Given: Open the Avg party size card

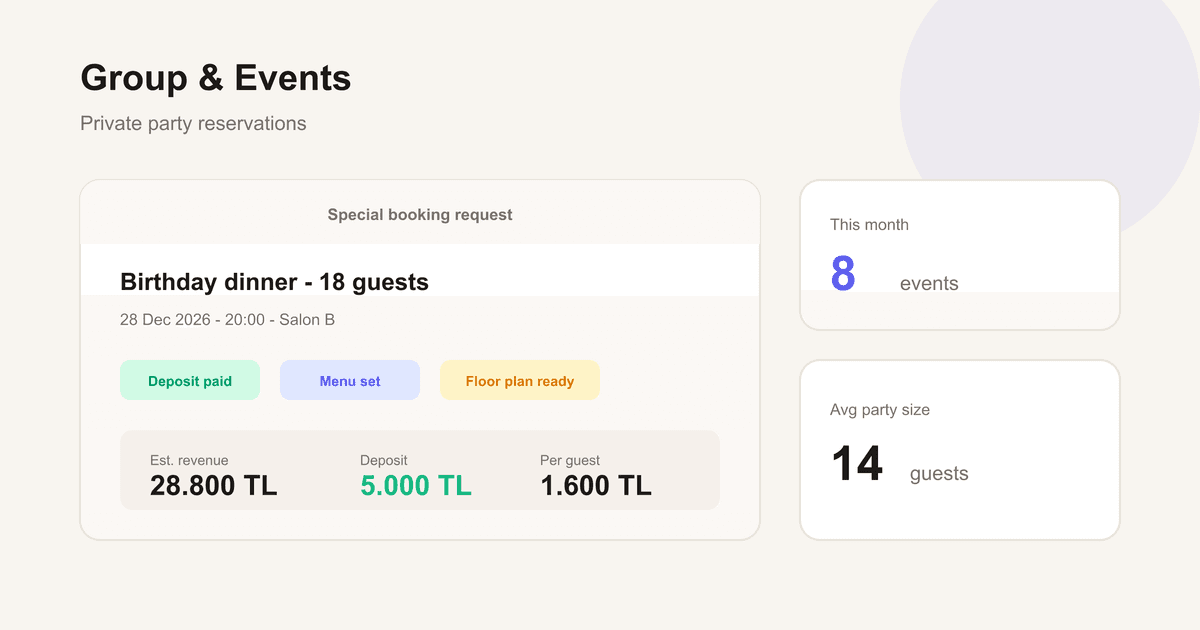Looking at the screenshot, I should click(960, 450).
